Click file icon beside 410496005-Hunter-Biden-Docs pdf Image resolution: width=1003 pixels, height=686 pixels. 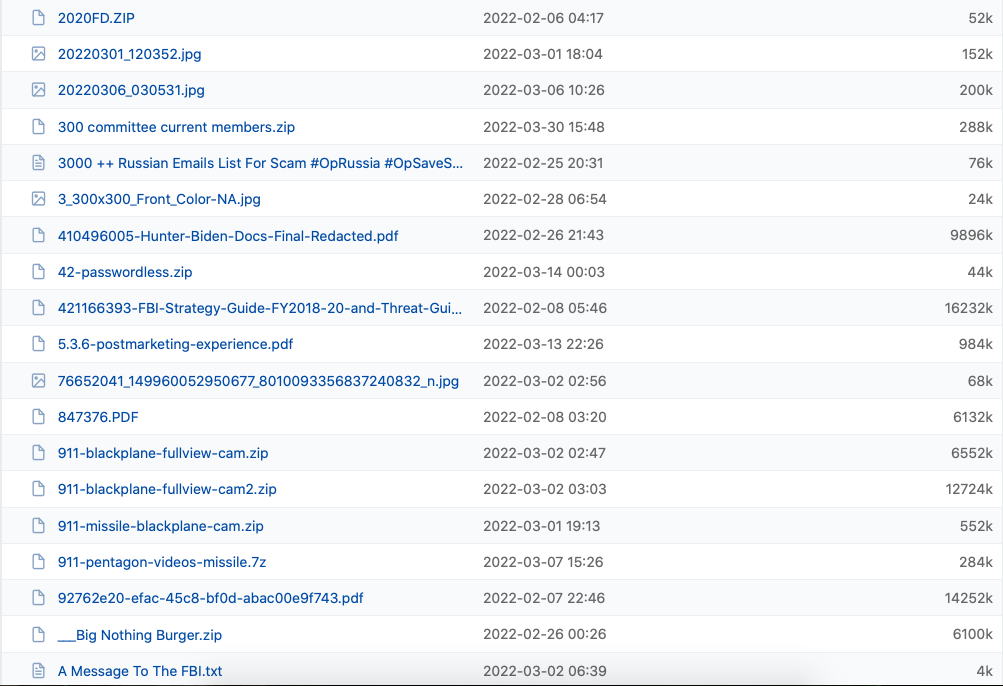[38, 235]
